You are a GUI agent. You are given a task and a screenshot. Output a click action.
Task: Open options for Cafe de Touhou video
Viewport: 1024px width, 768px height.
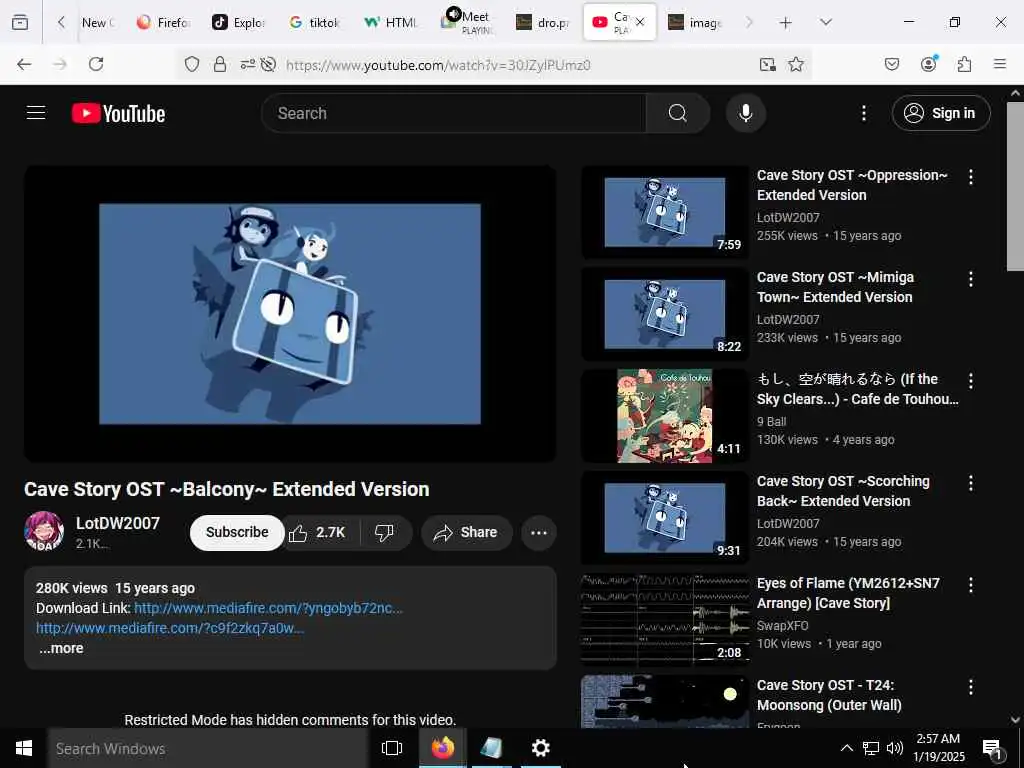click(x=970, y=381)
